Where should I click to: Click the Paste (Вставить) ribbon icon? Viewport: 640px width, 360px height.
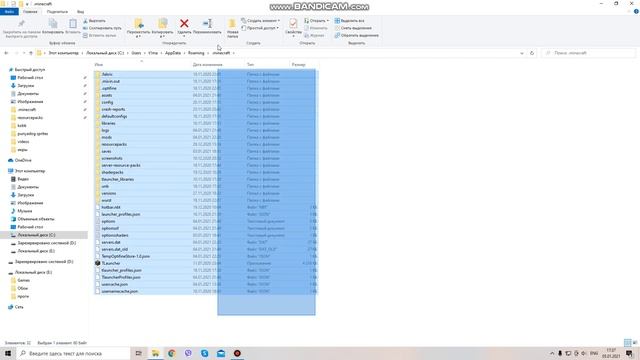click(73, 24)
